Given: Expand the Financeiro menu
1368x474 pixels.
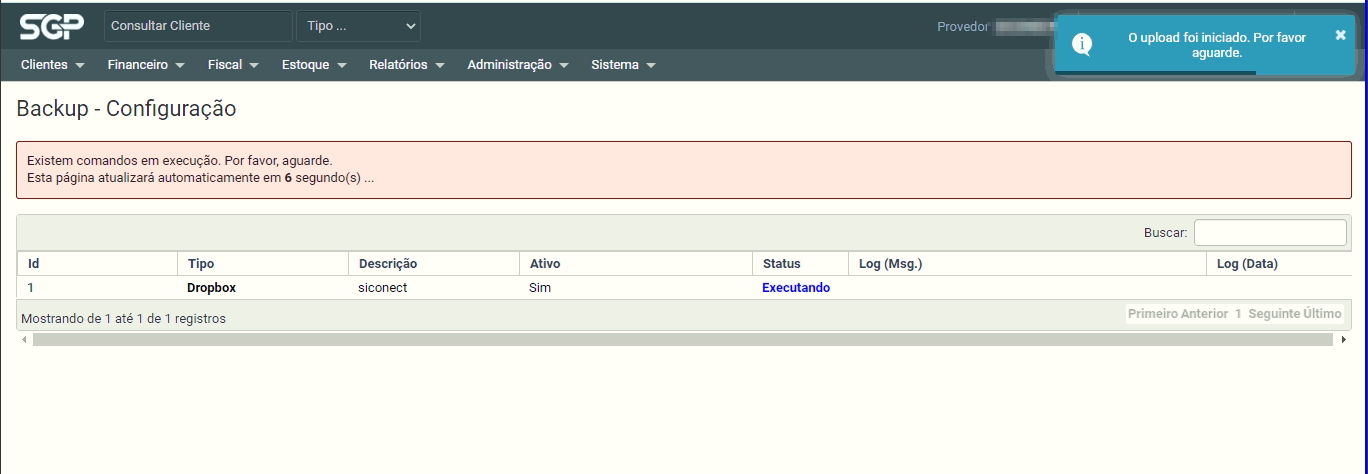Looking at the screenshot, I should [146, 65].
